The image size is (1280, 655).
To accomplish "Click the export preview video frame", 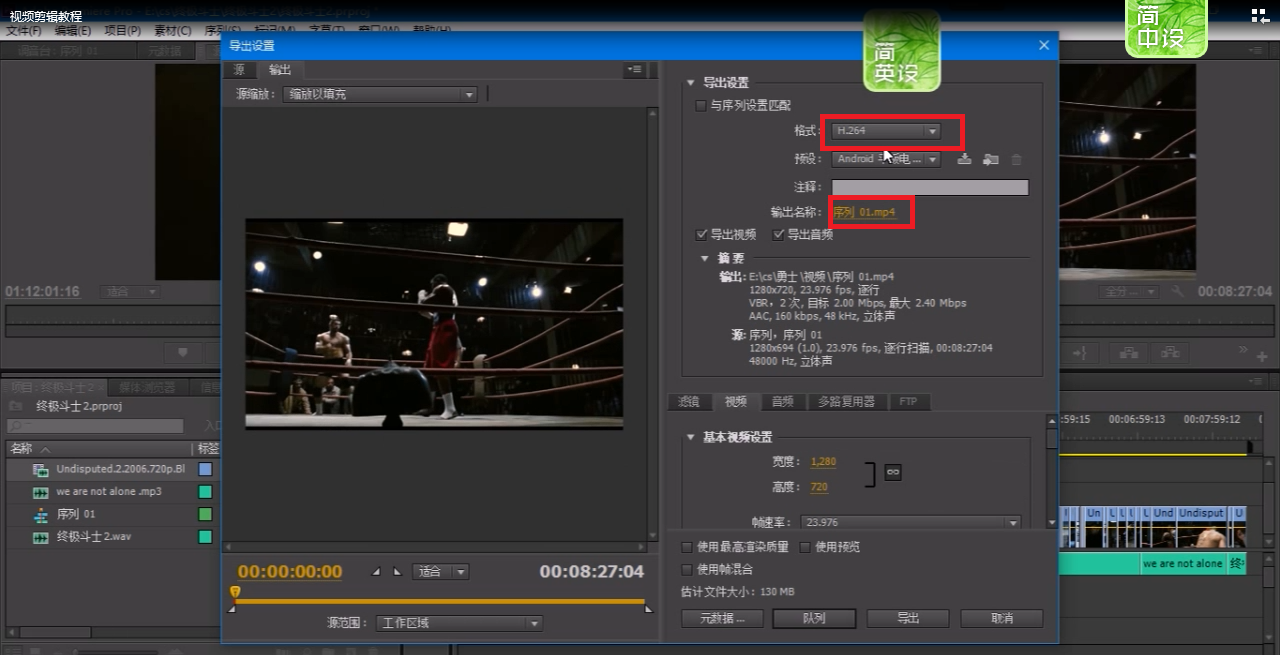I will click(x=434, y=324).
